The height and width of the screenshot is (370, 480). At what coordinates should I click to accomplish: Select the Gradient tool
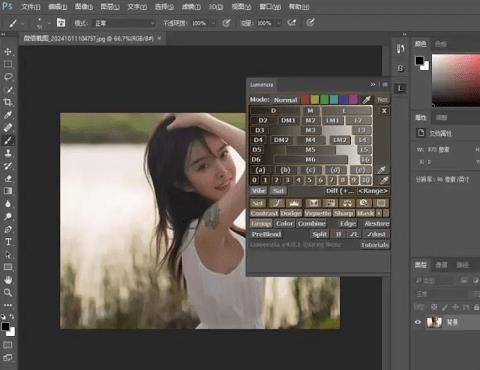point(8,191)
